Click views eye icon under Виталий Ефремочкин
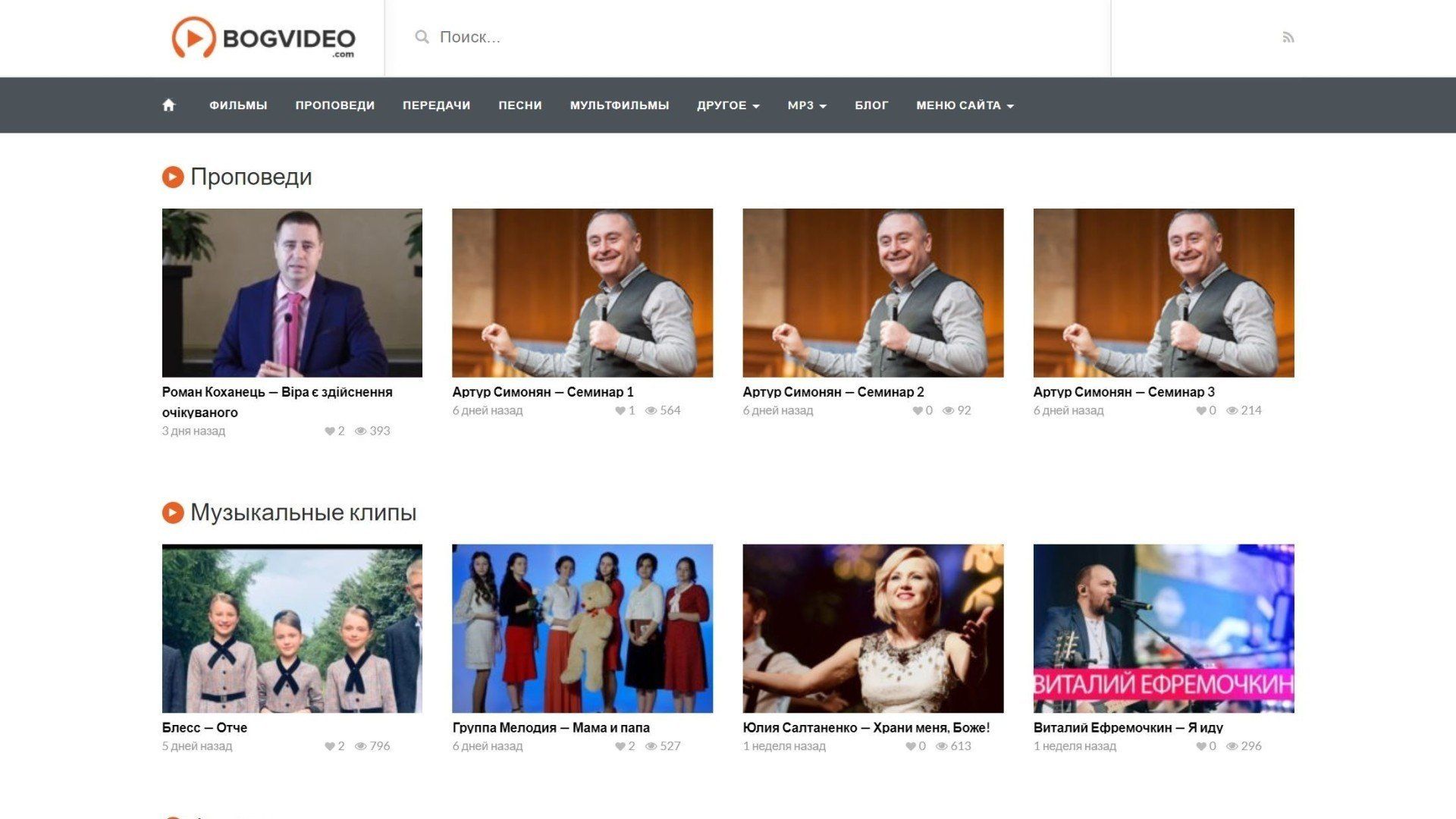The width and height of the screenshot is (1456, 819). pyautogui.click(x=1232, y=746)
